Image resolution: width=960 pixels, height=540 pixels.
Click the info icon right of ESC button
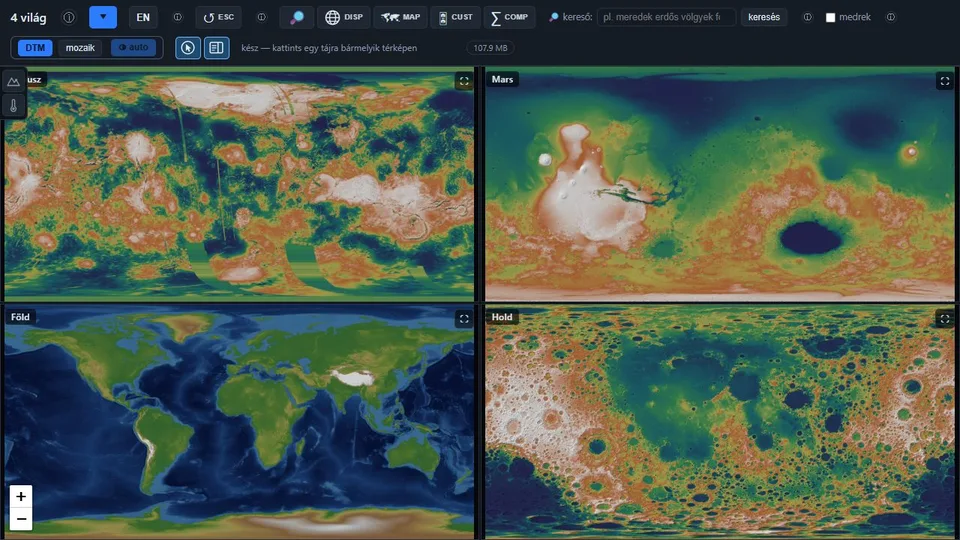[261, 17]
